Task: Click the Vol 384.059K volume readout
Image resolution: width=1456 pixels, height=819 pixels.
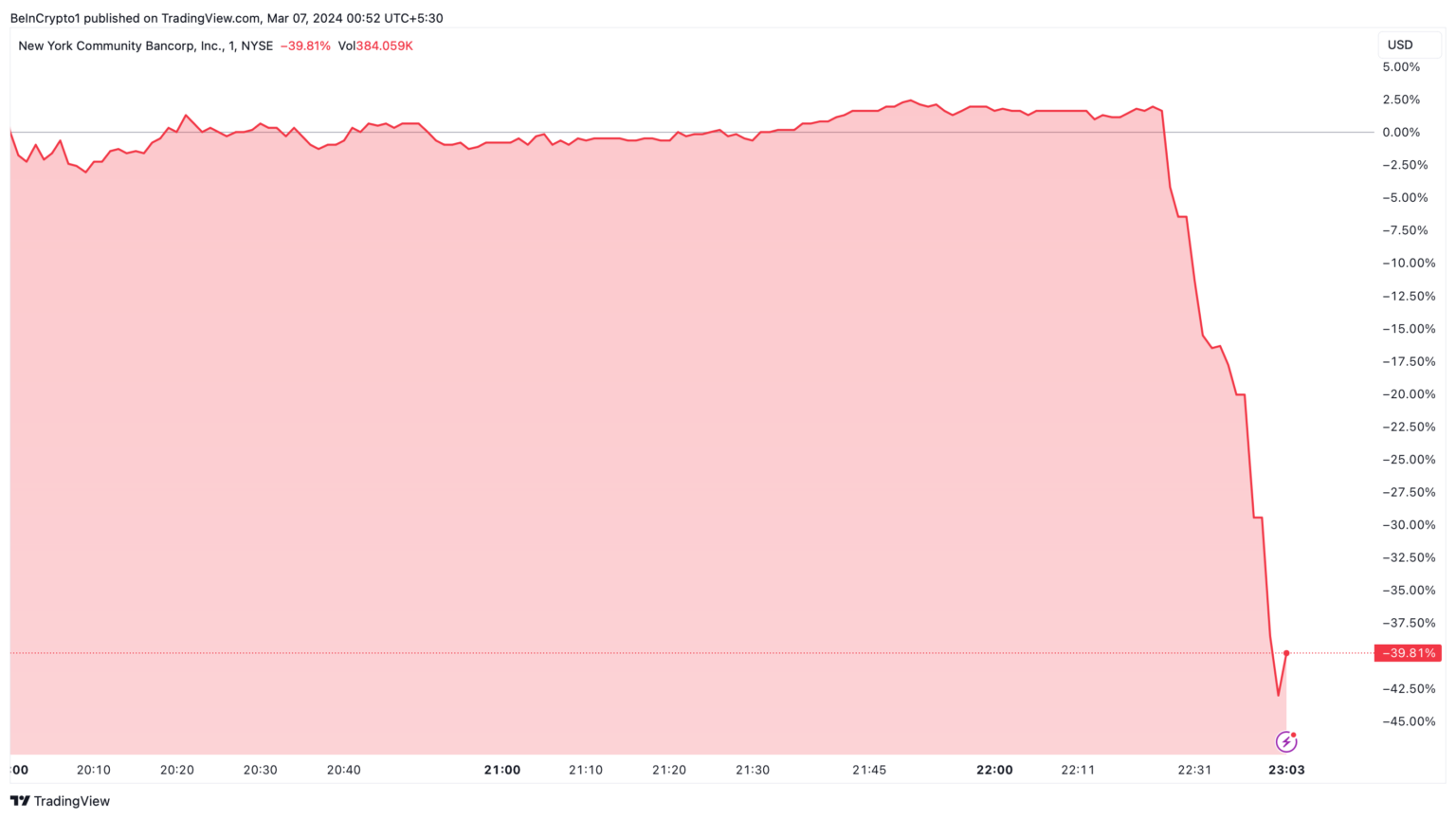Action: pyautogui.click(x=375, y=45)
